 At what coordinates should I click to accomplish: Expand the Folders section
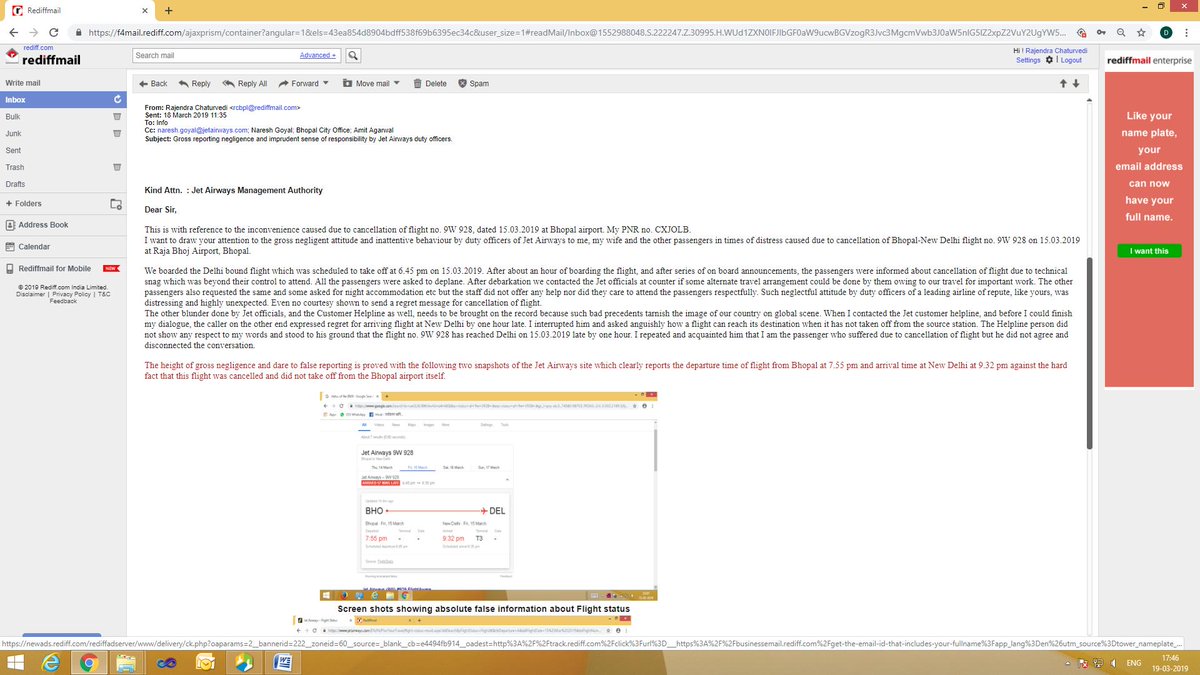(24, 204)
